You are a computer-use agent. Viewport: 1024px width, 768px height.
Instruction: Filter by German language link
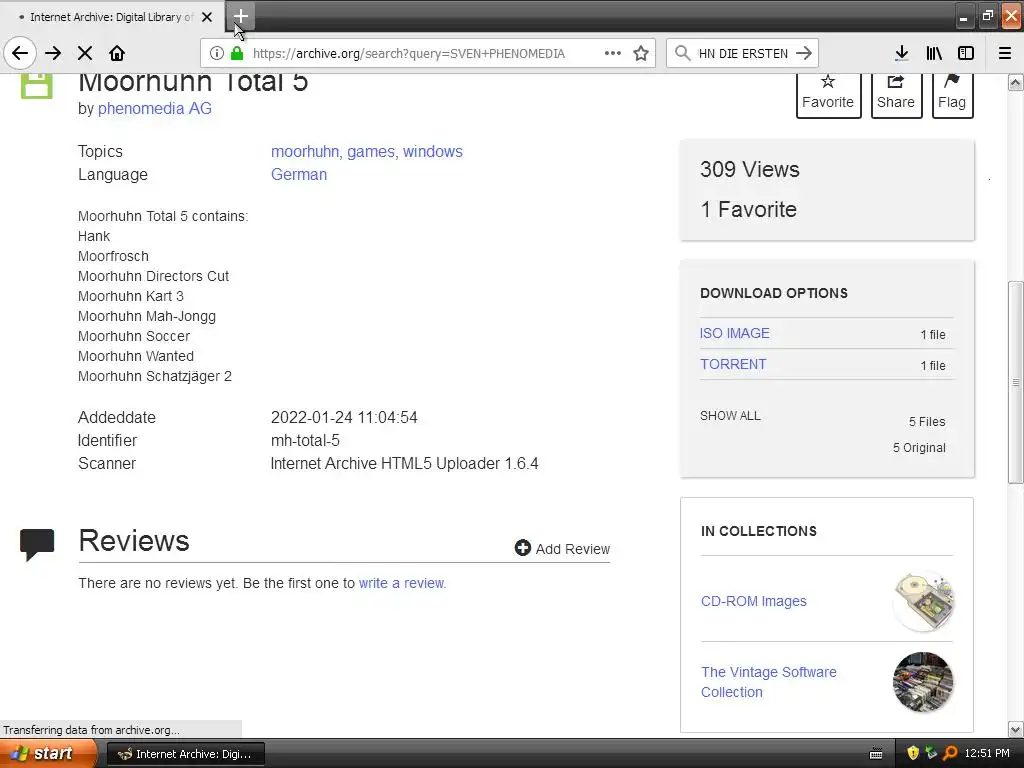pyautogui.click(x=299, y=174)
